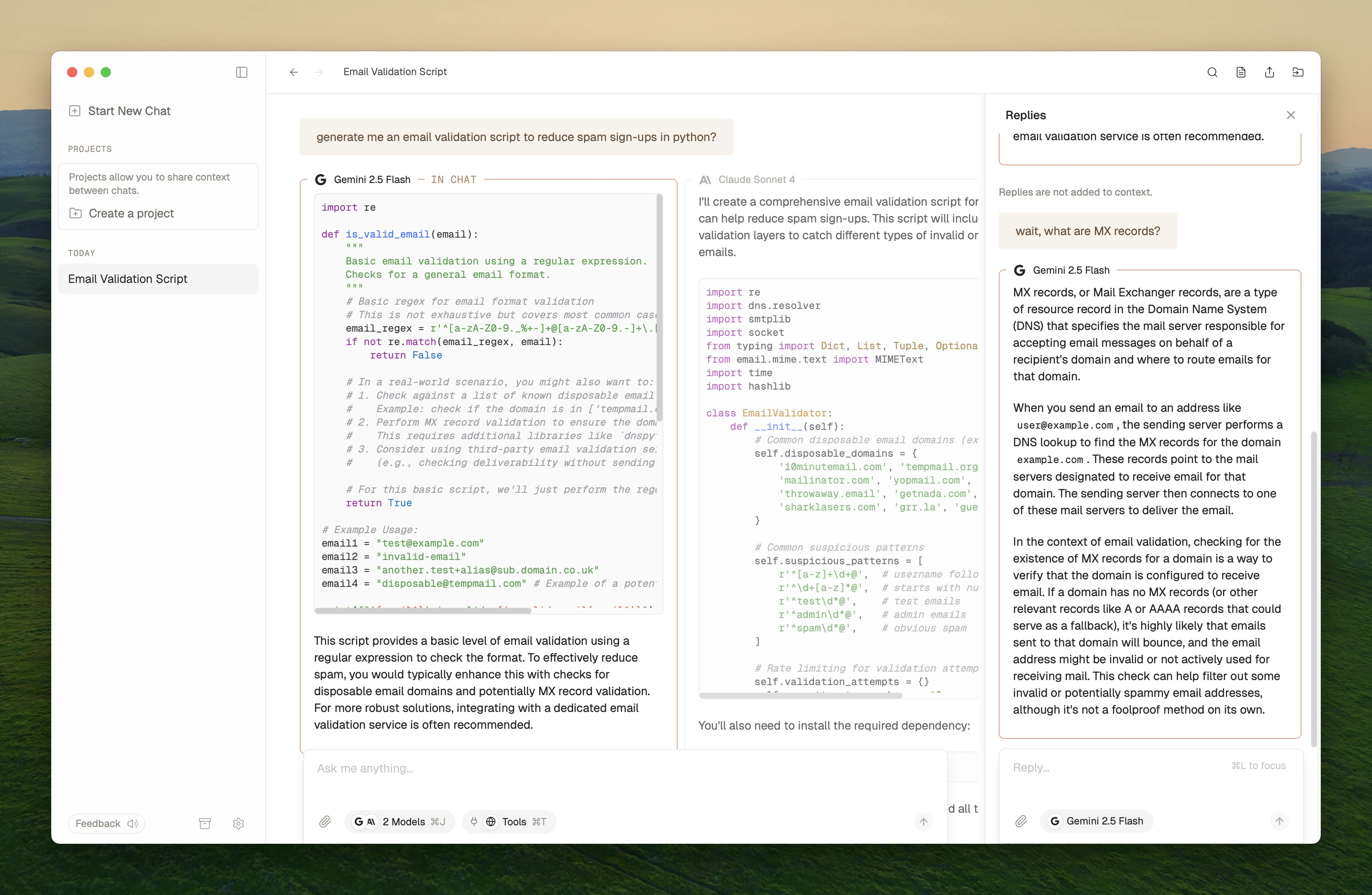
Task: Click the 'import dns.resolver' code line
Action: (x=763, y=306)
